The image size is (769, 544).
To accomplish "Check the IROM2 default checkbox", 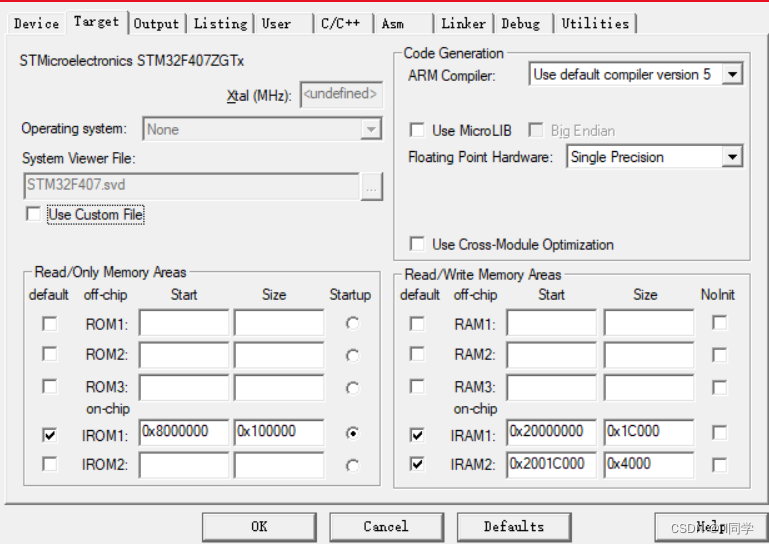I will pyautogui.click(x=50, y=464).
